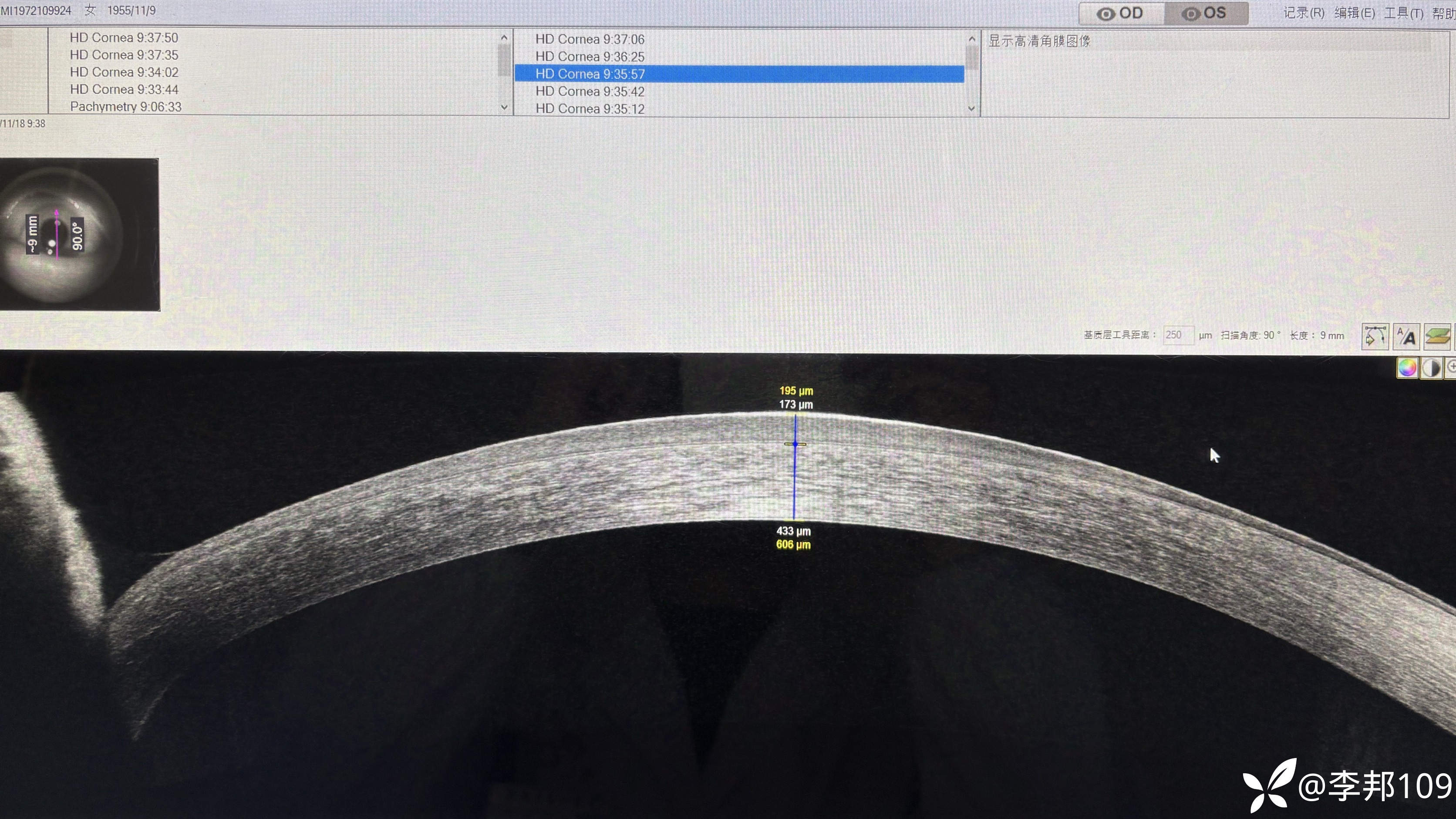Click the A/A text size icon

[1406, 336]
